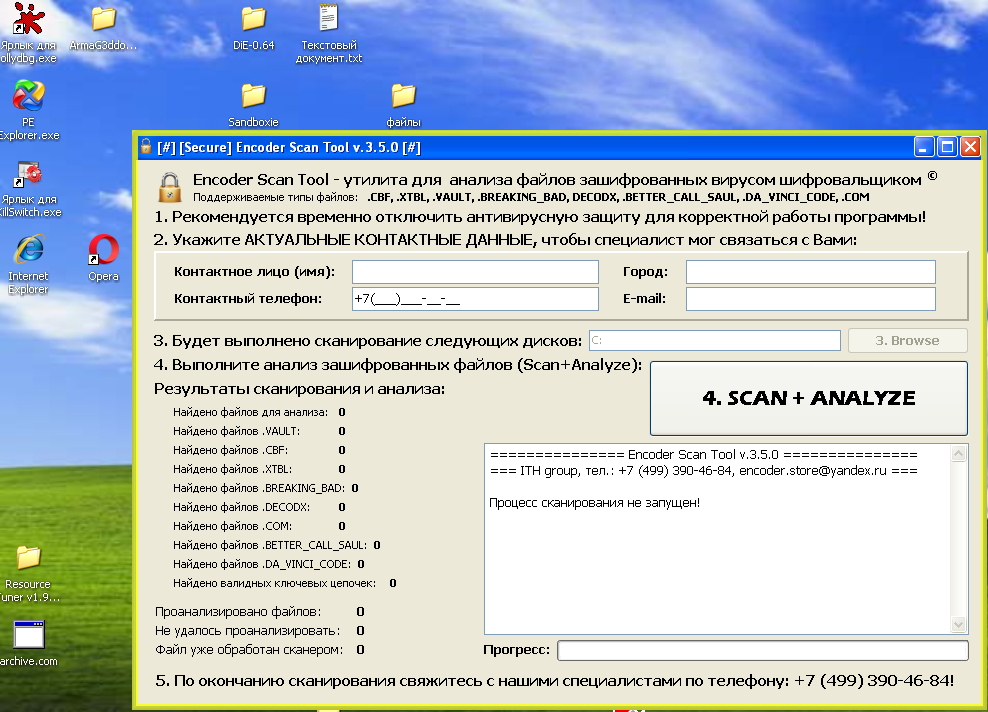Click the Город input field
This screenshot has width=988, height=712.
point(810,272)
